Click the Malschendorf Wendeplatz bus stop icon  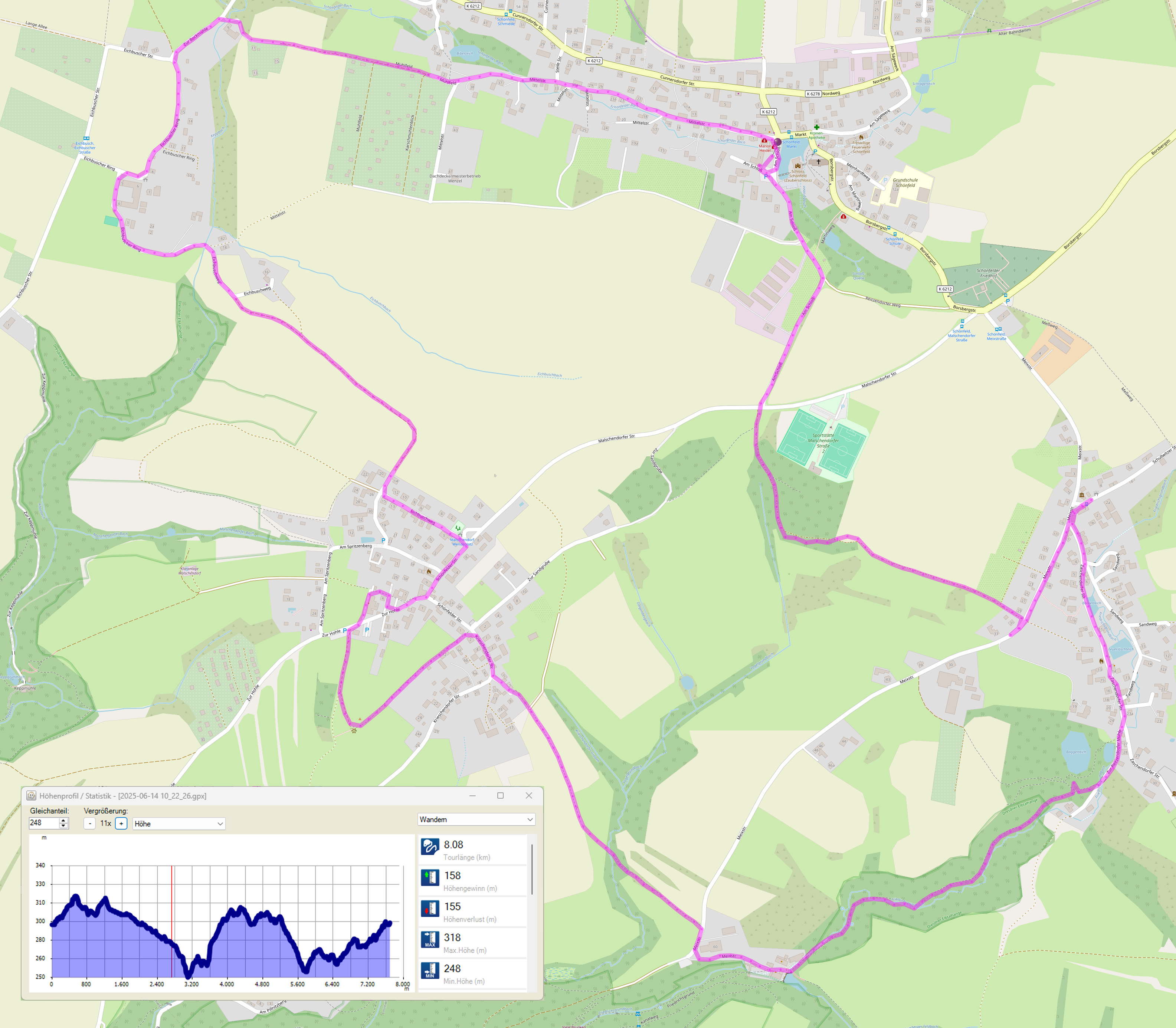click(460, 535)
